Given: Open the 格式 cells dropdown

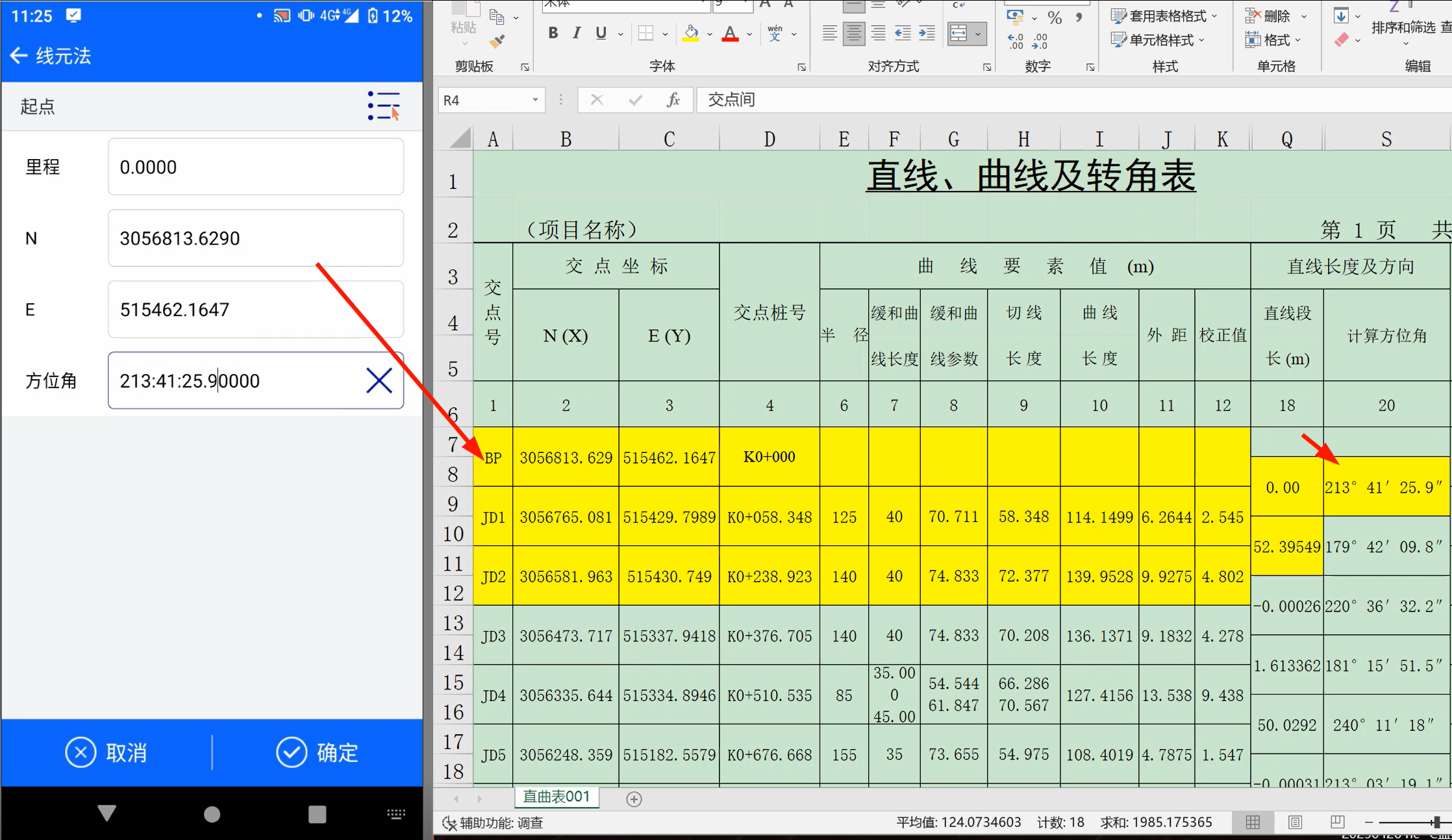Looking at the screenshot, I should (x=1273, y=40).
